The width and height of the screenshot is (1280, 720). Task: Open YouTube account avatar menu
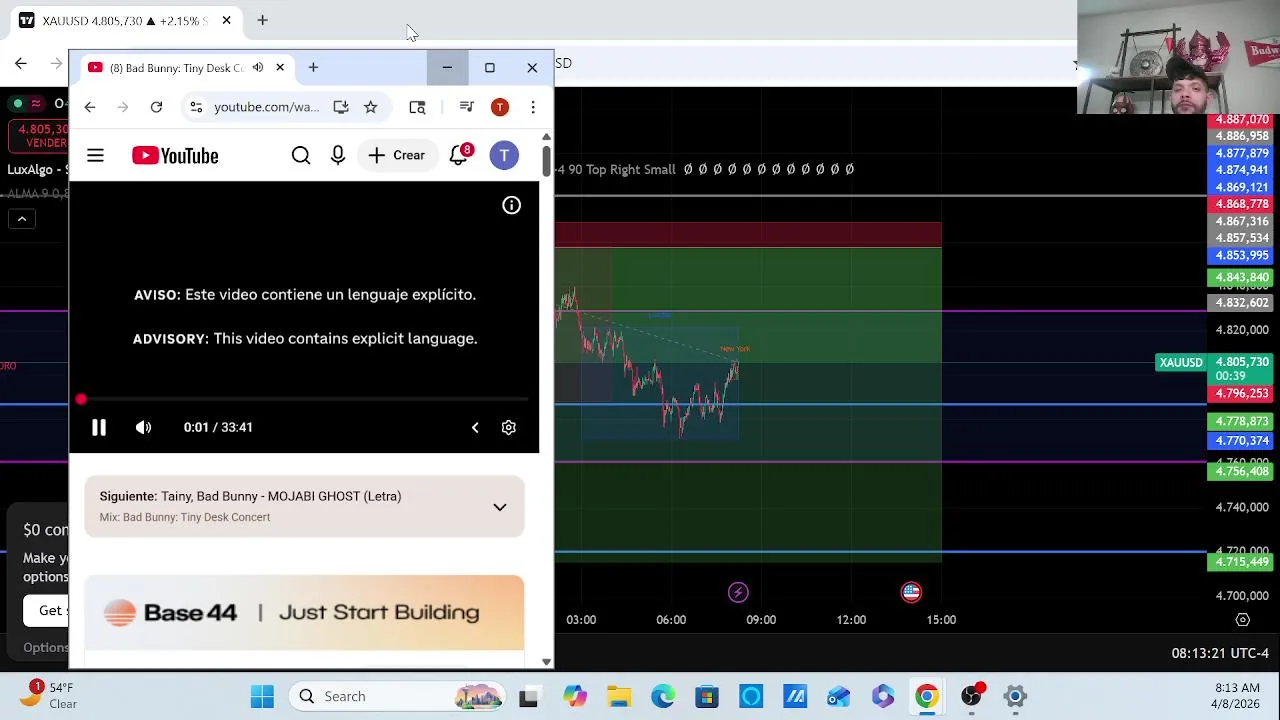(x=504, y=155)
